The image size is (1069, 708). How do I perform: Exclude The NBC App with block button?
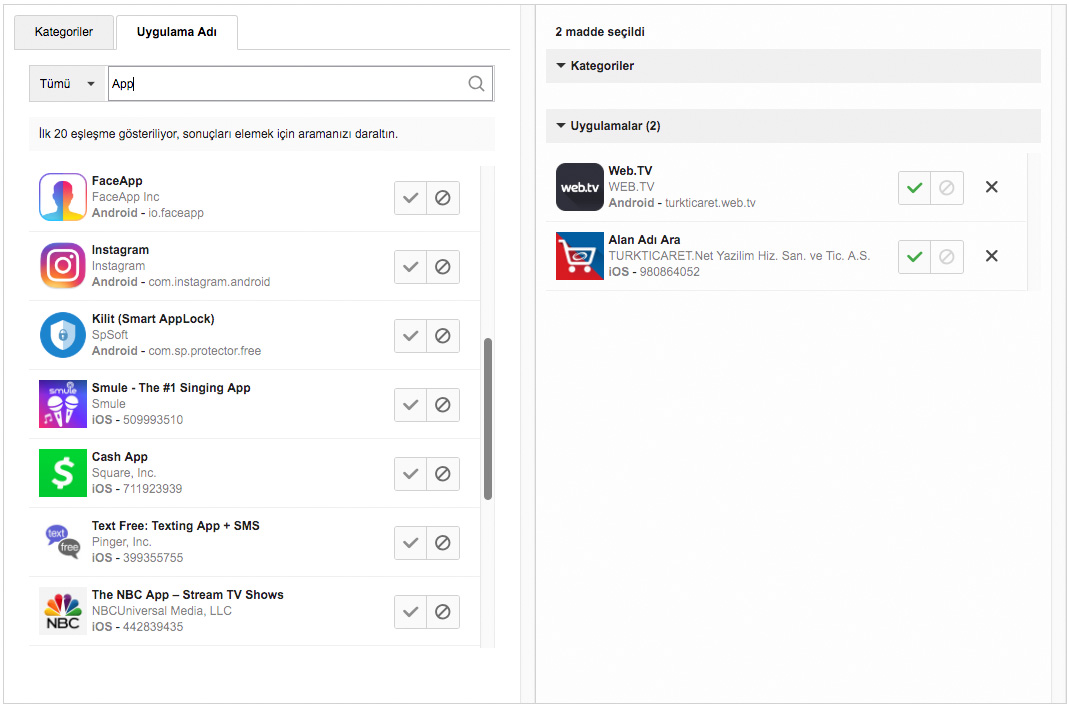pos(443,612)
